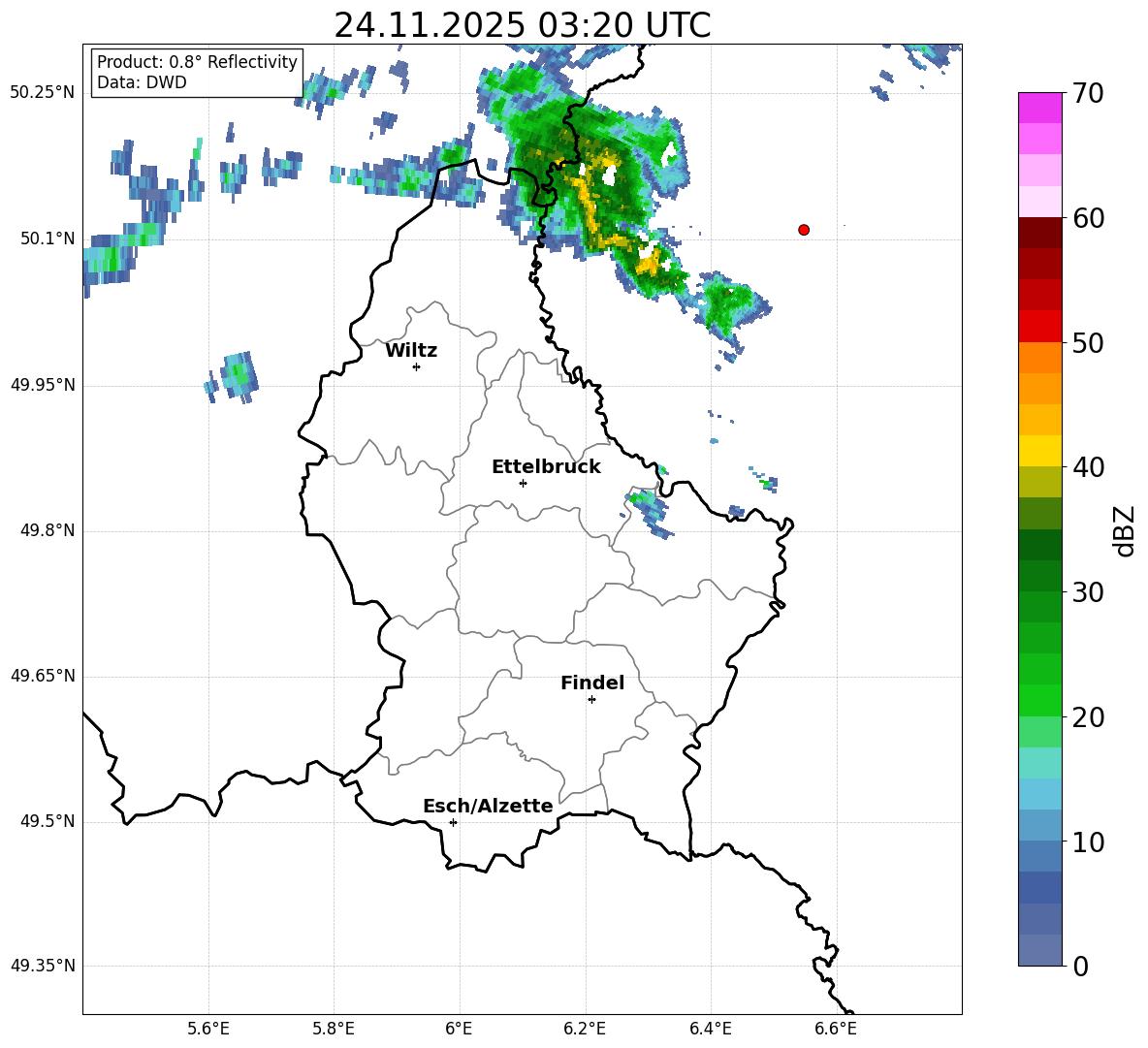Click the 6.6°E longitude label

coord(836,1029)
